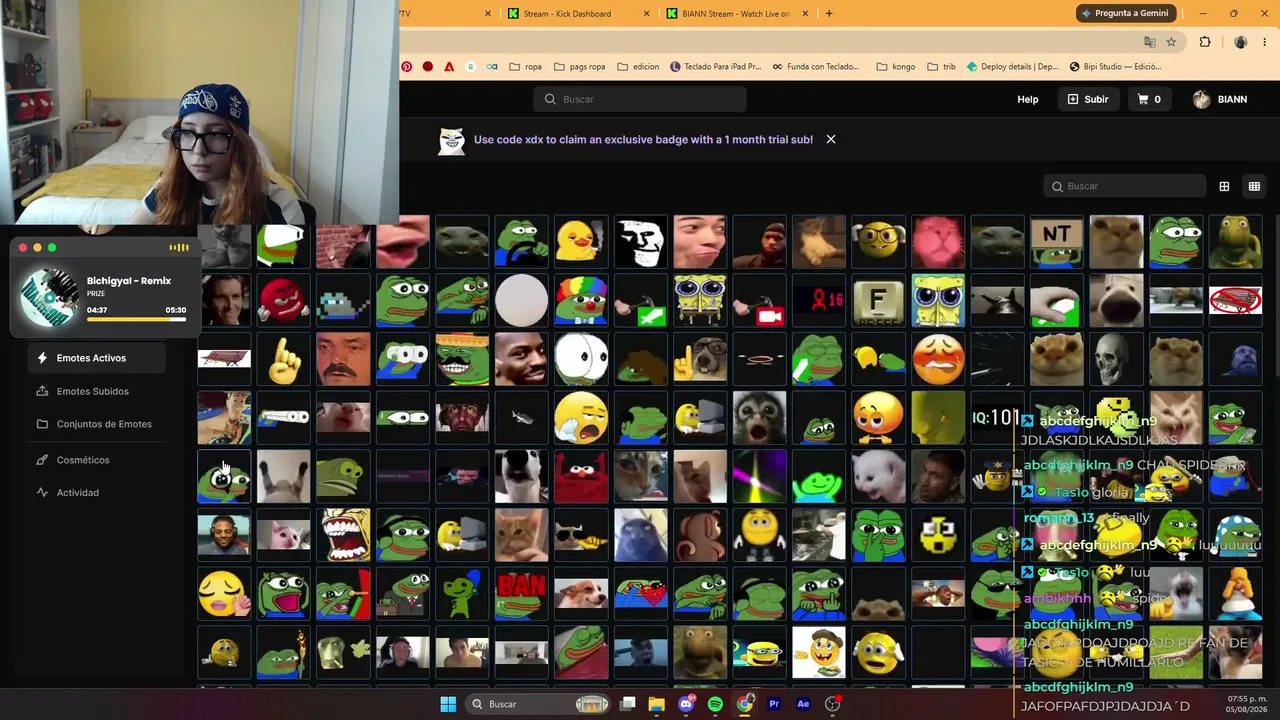Open the Pinterest bookmark icon
Image resolution: width=1280 pixels, height=720 pixels.
point(406,67)
